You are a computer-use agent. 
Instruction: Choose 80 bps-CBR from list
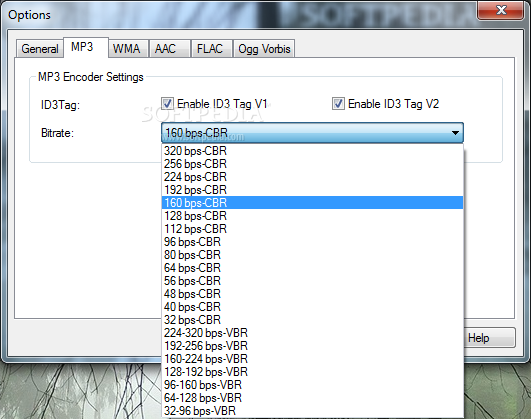tap(312, 255)
